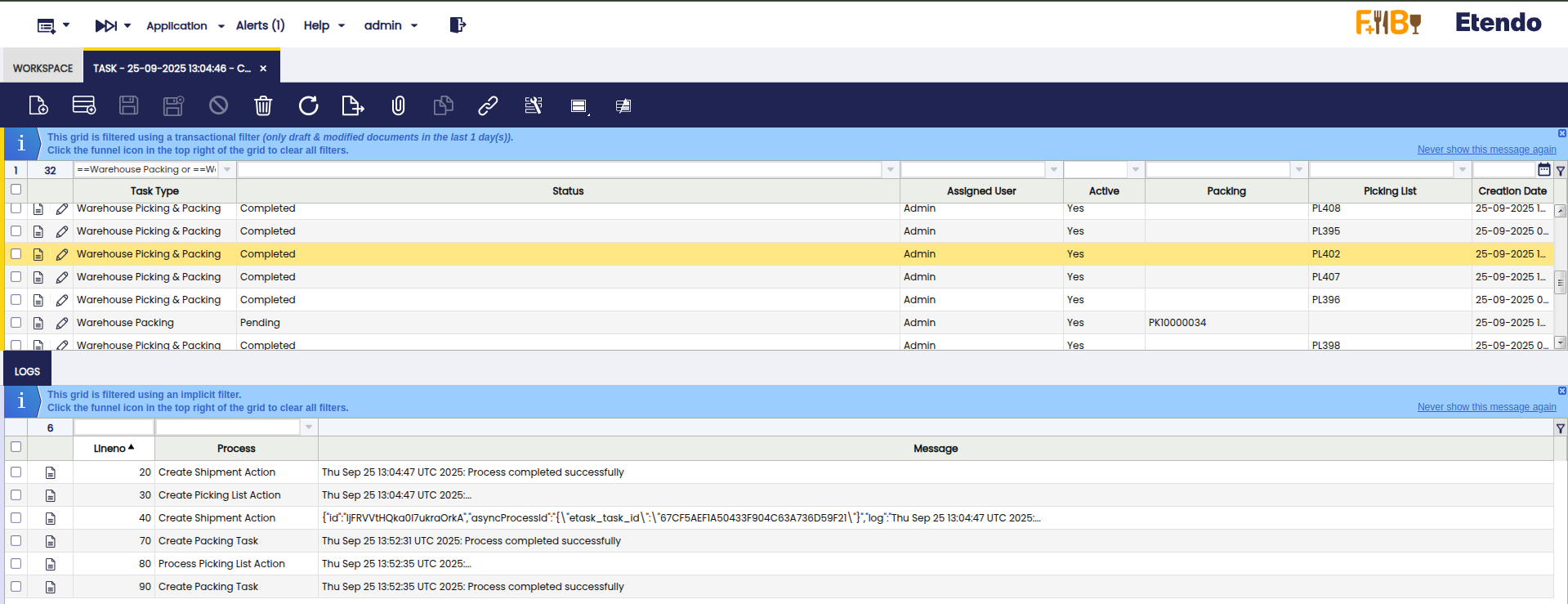1568x604 pixels.
Task: Expand the Assigned User filter dropdown
Action: (1053, 170)
